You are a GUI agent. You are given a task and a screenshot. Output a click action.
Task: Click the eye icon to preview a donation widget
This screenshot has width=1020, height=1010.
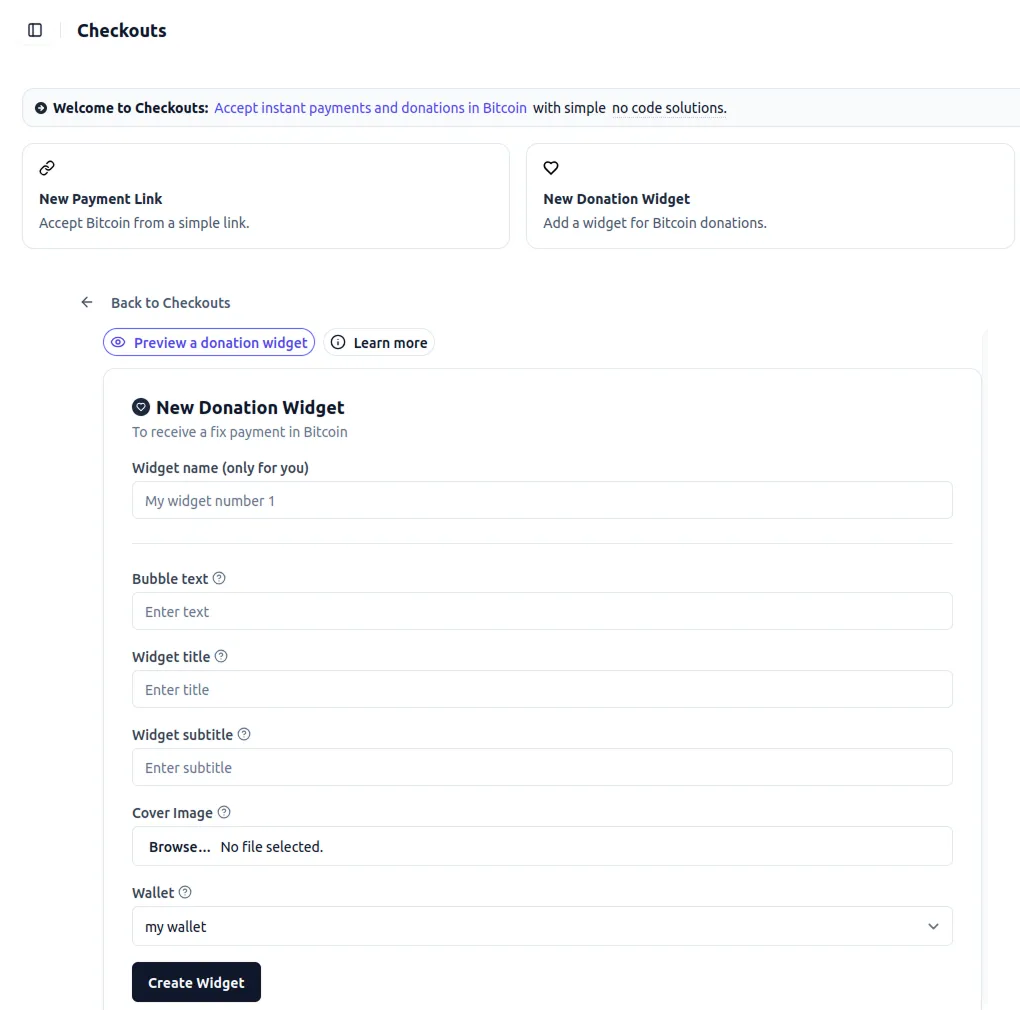click(120, 342)
